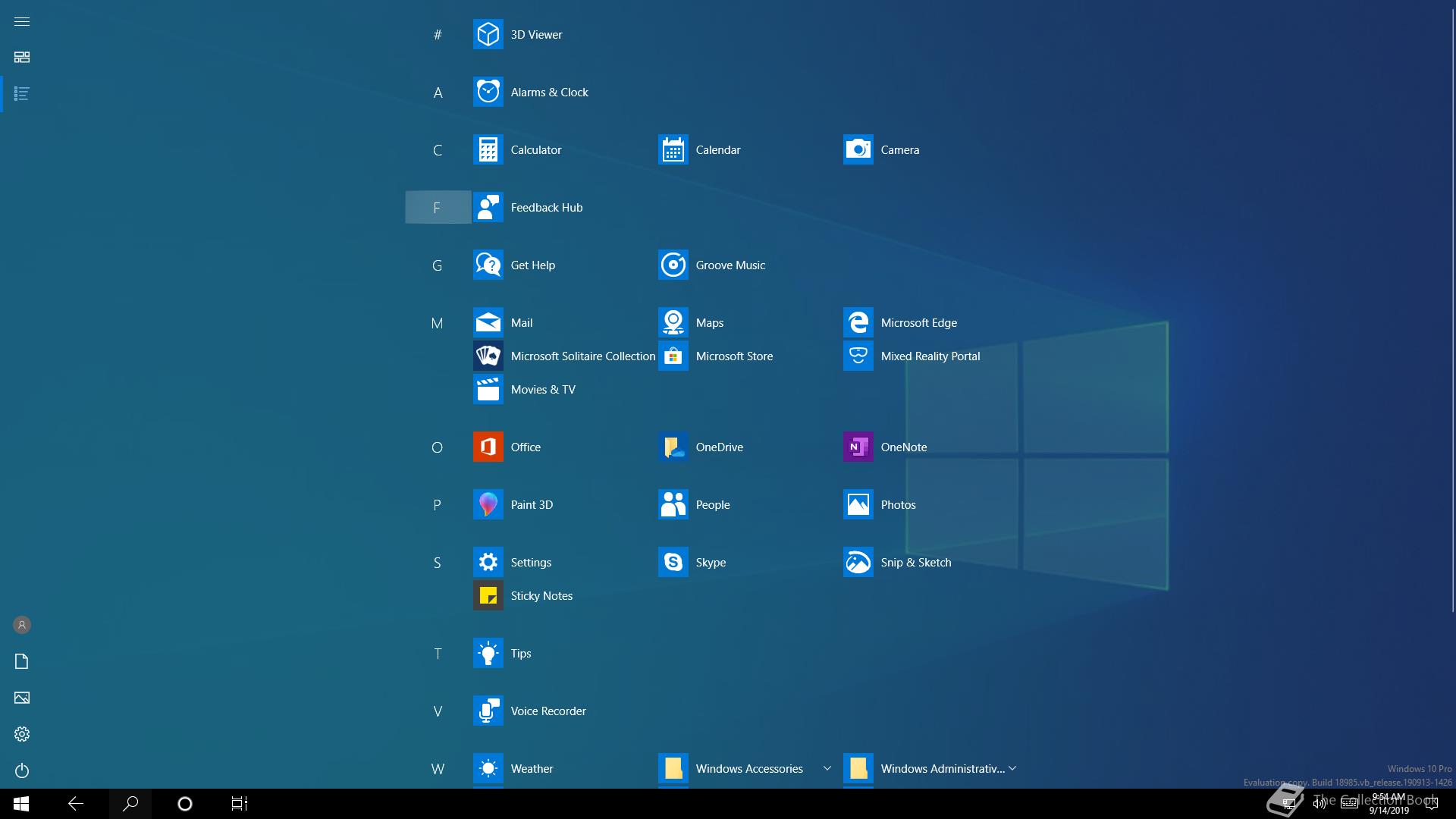Open the 3D Viewer app icon
The image size is (1456, 819).
click(x=488, y=34)
